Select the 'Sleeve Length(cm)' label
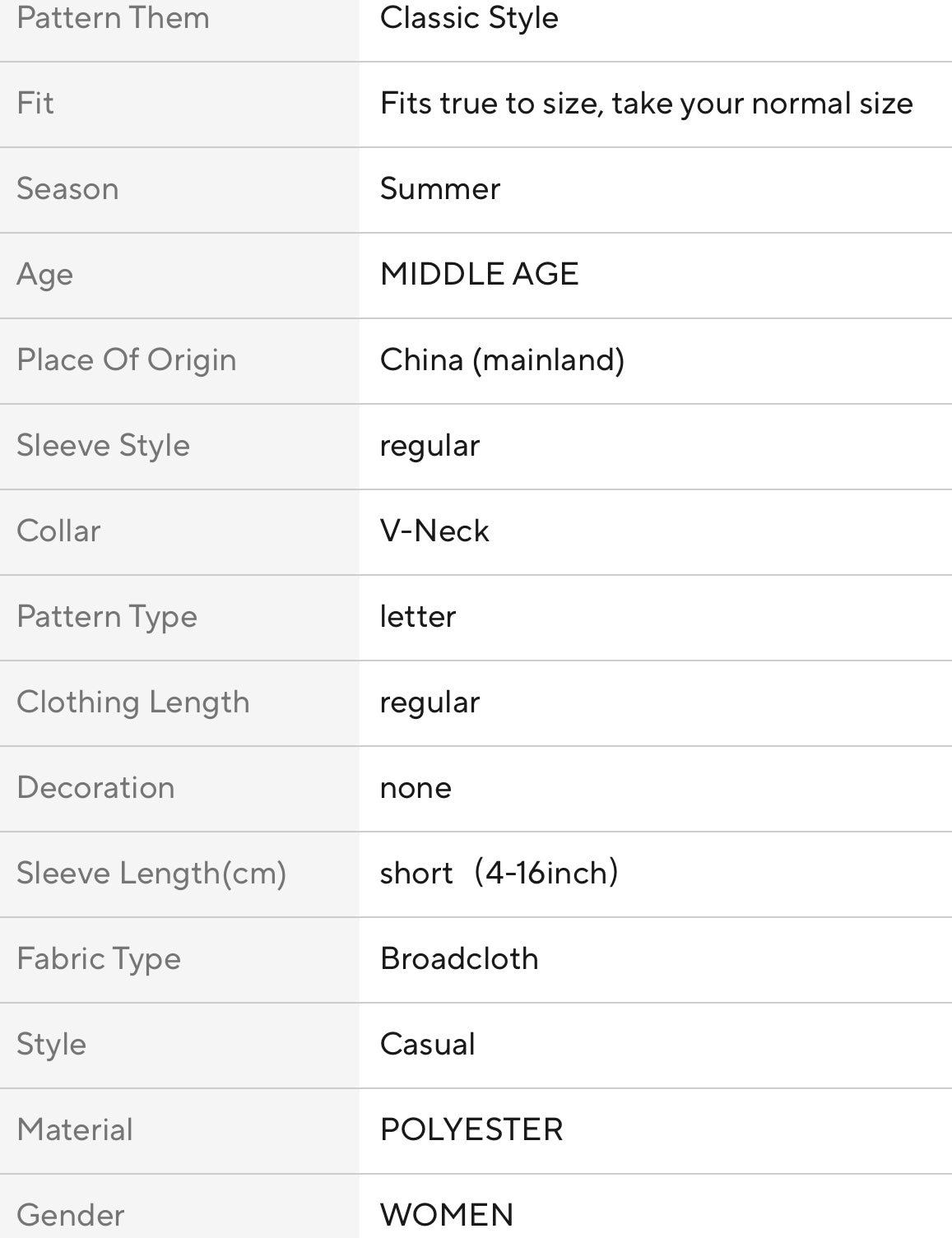Image resolution: width=952 pixels, height=1238 pixels. 151,874
